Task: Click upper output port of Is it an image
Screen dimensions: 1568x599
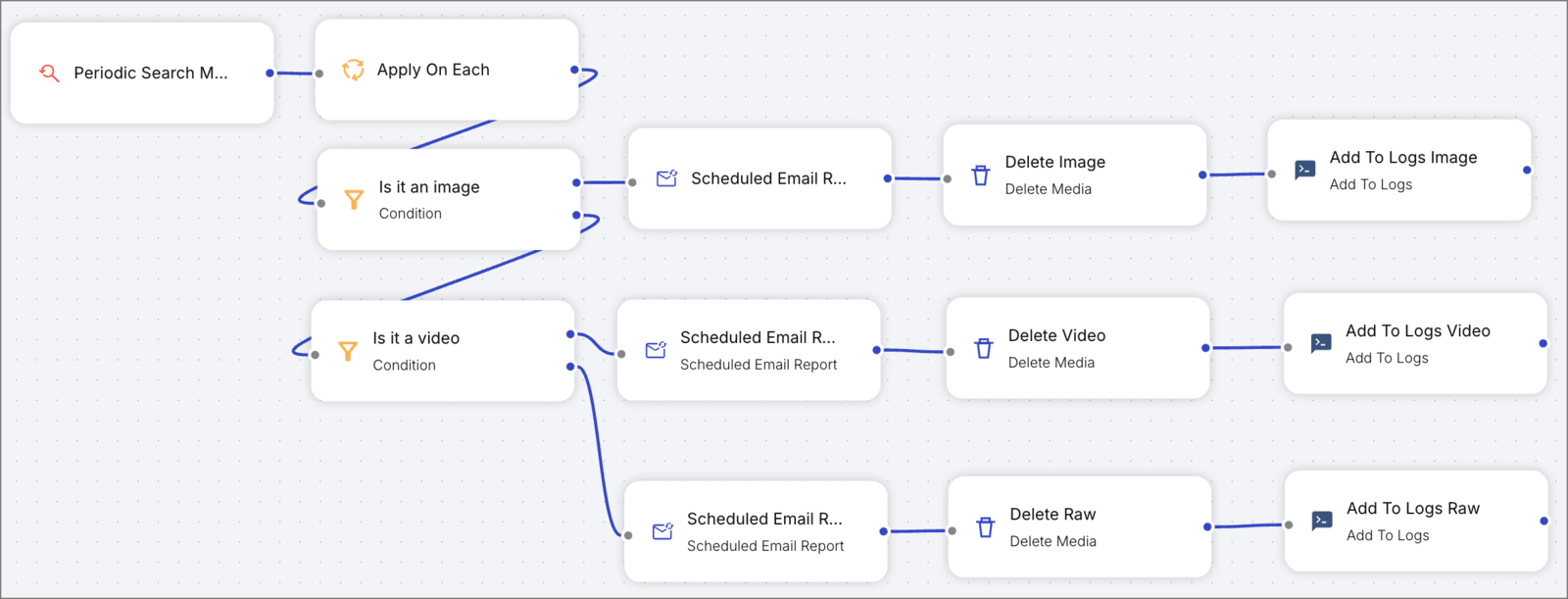Action: tap(576, 182)
